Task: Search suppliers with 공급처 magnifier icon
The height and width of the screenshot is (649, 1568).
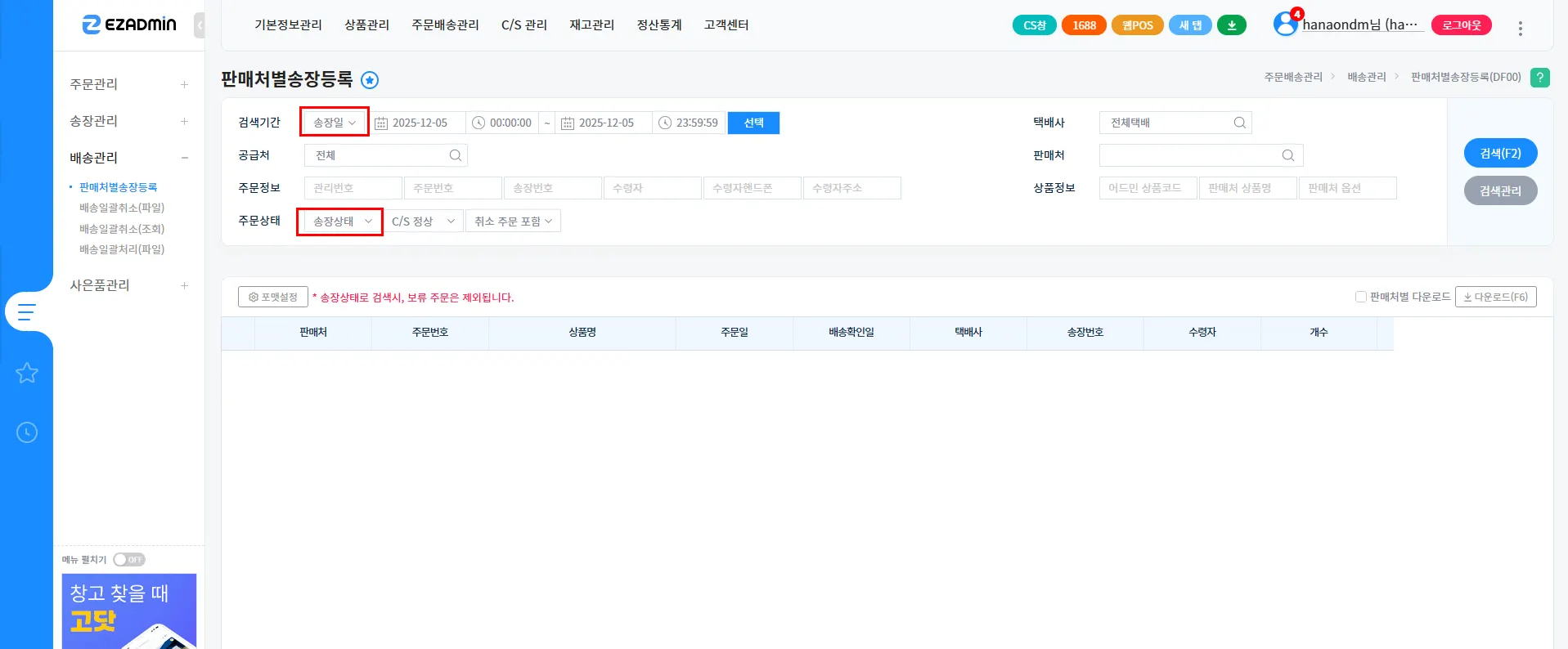Action: point(456,155)
